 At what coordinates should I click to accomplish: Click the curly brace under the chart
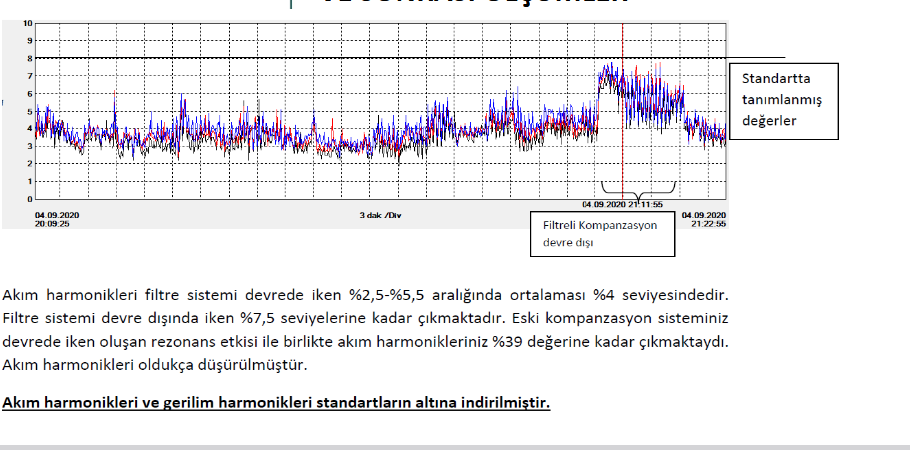(x=638, y=192)
